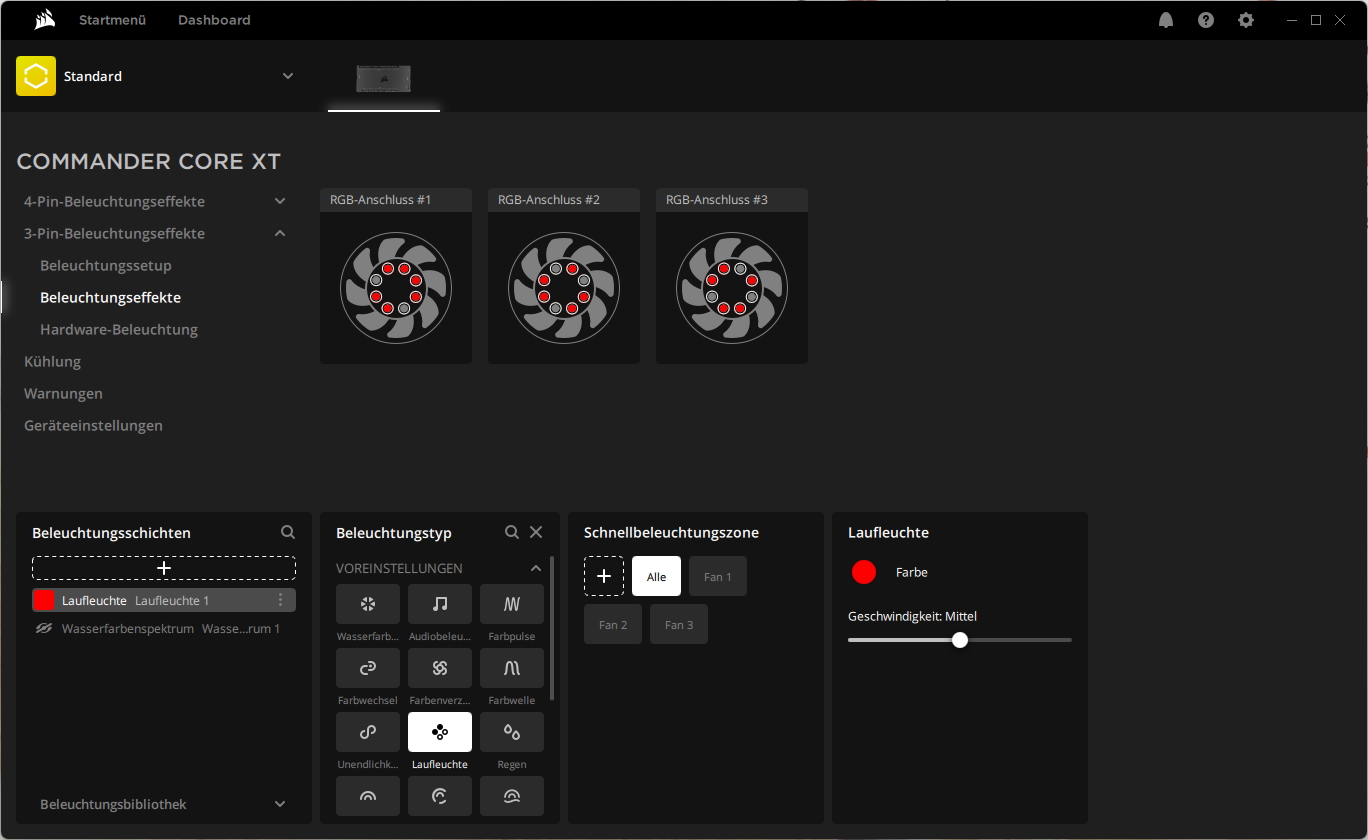Click the fan in RGB-Anschluss #3

point(732,289)
